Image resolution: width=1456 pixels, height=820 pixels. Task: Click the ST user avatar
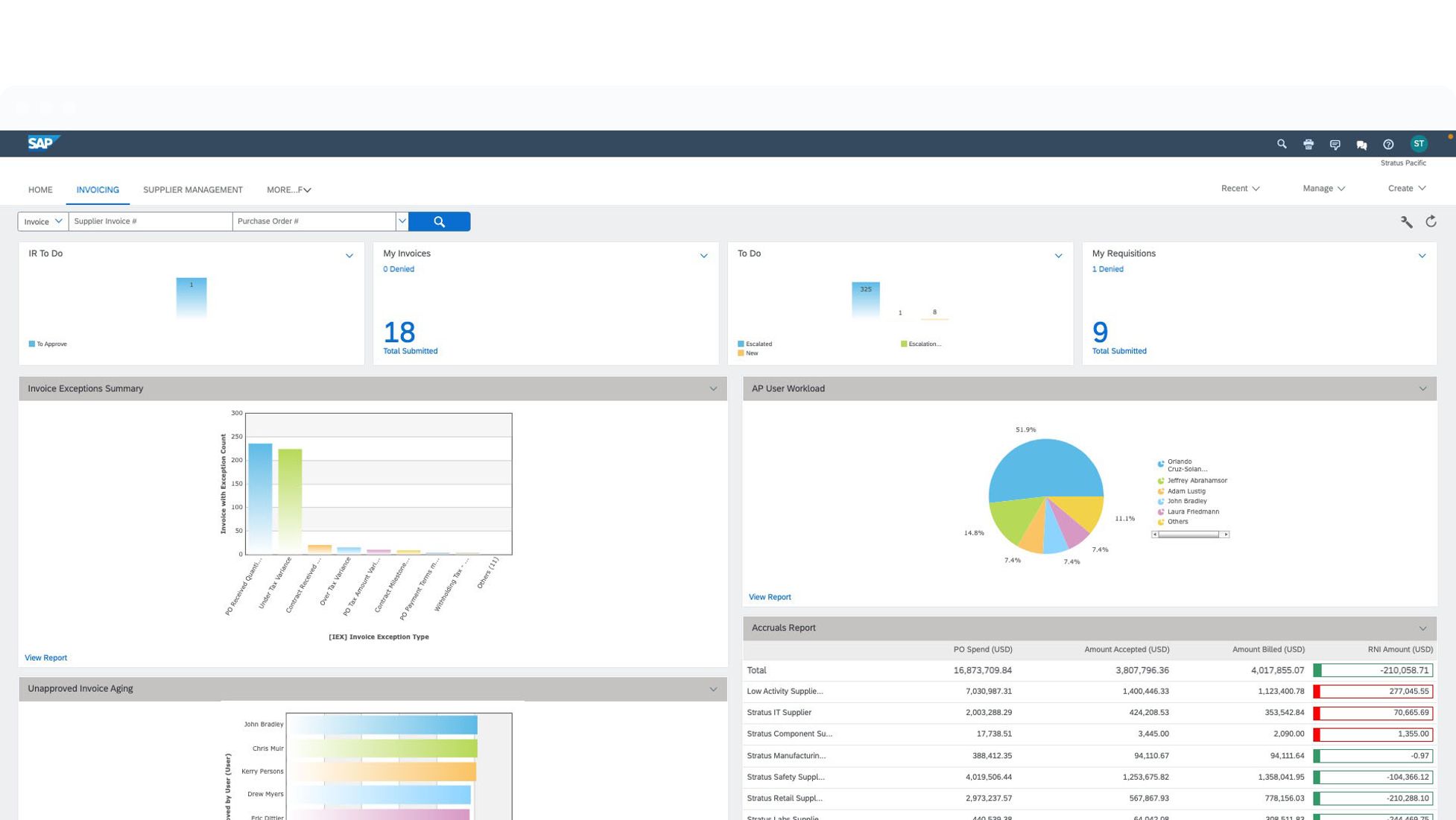1419,144
